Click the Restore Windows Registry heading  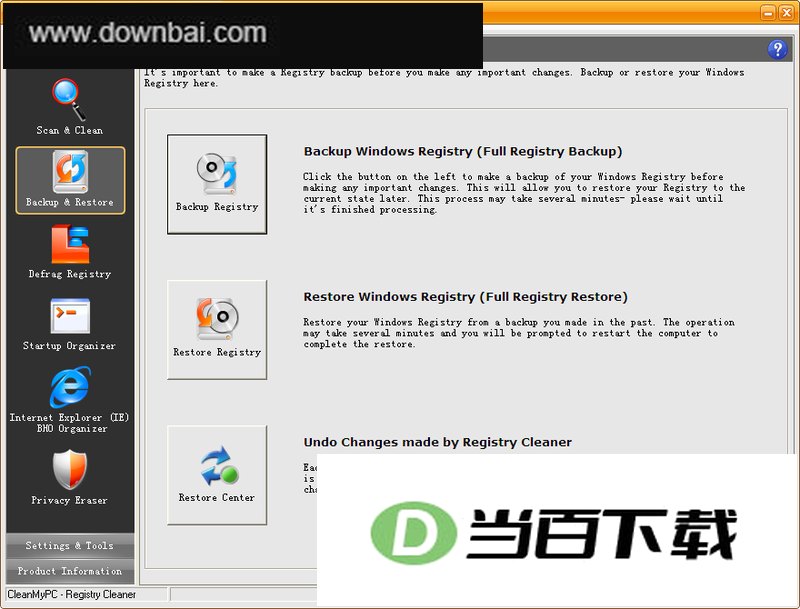click(x=465, y=297)
